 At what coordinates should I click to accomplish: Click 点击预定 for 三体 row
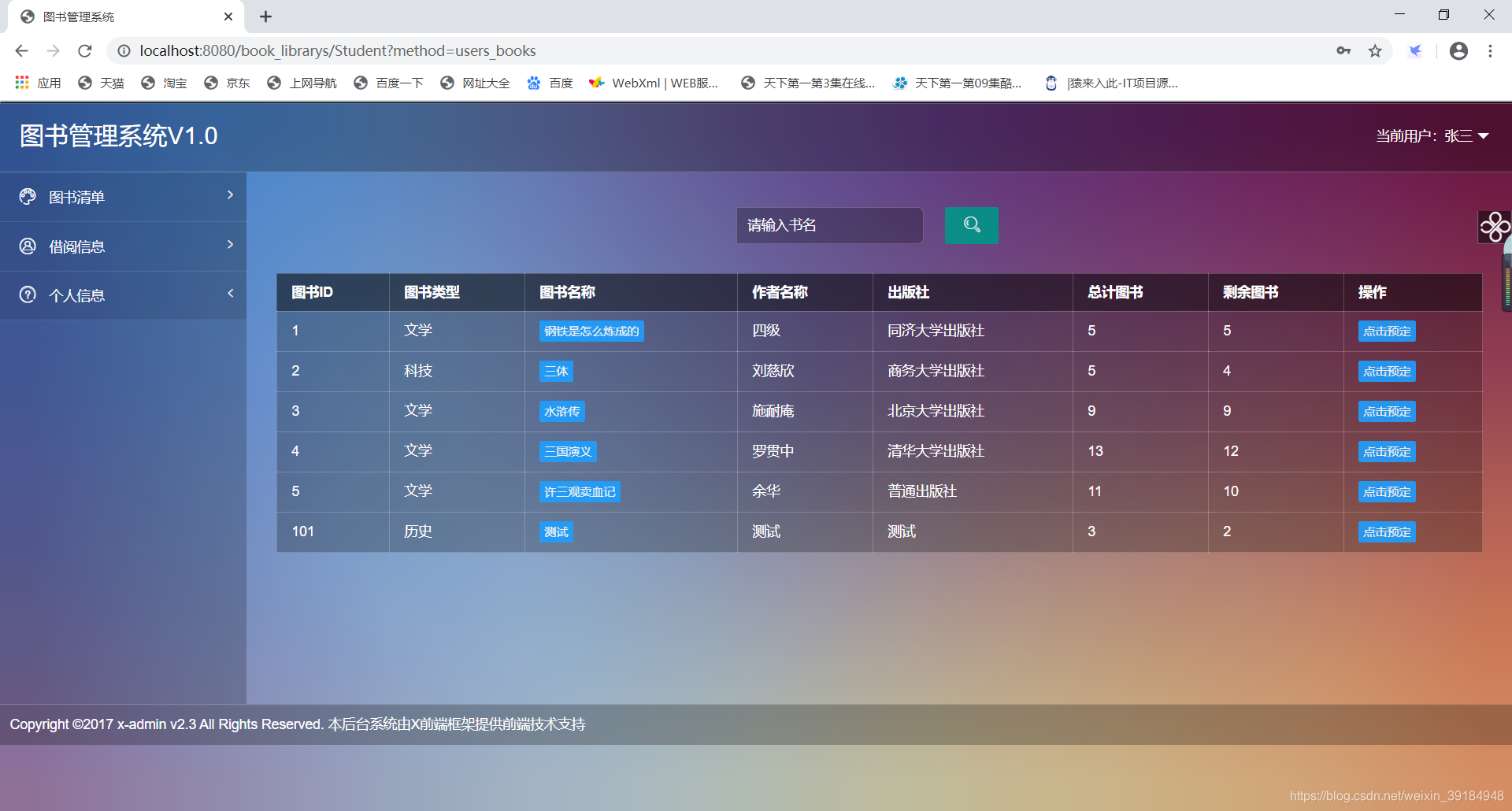pyautogui.click(x=1387, y=372)
